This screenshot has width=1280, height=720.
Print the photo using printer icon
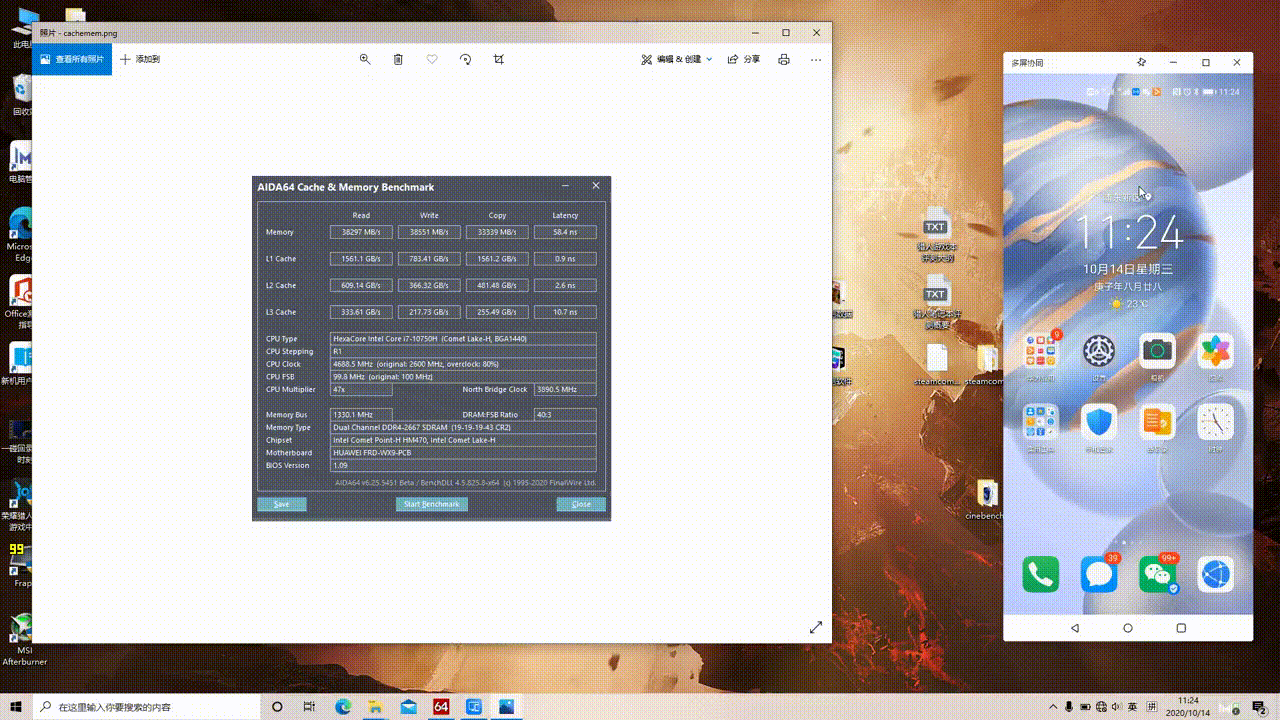[x=784, y=60]
